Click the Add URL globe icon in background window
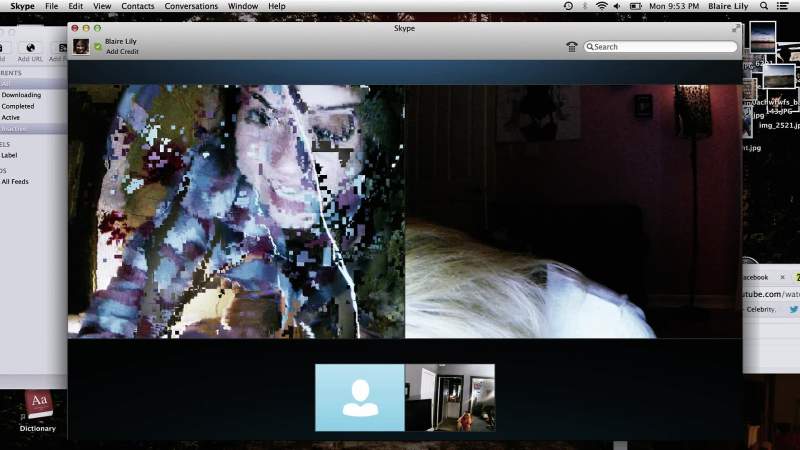The height and width of the screenshot is (450, 800). click(x=30, y=48)
